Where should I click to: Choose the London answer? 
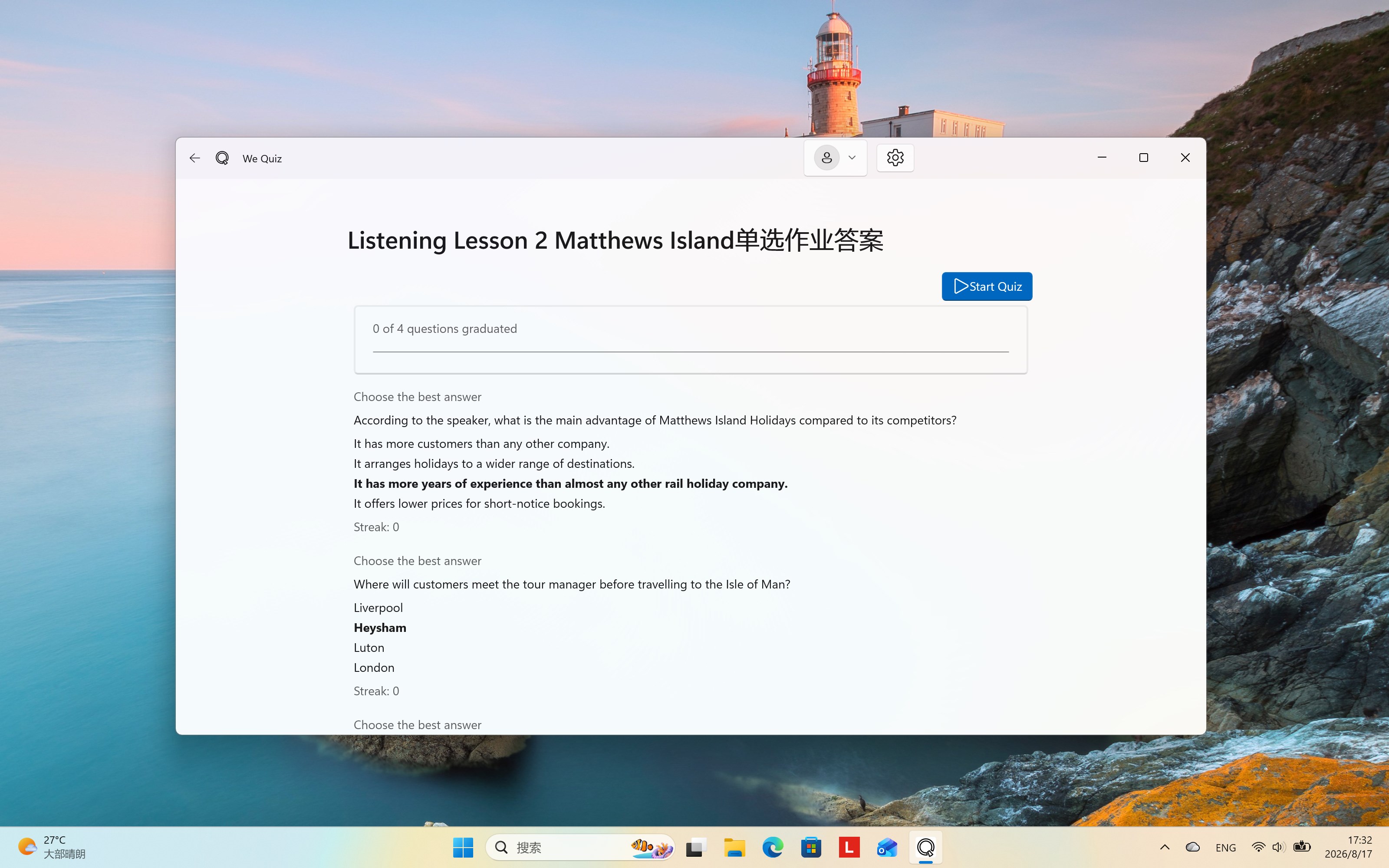[374, 667]
